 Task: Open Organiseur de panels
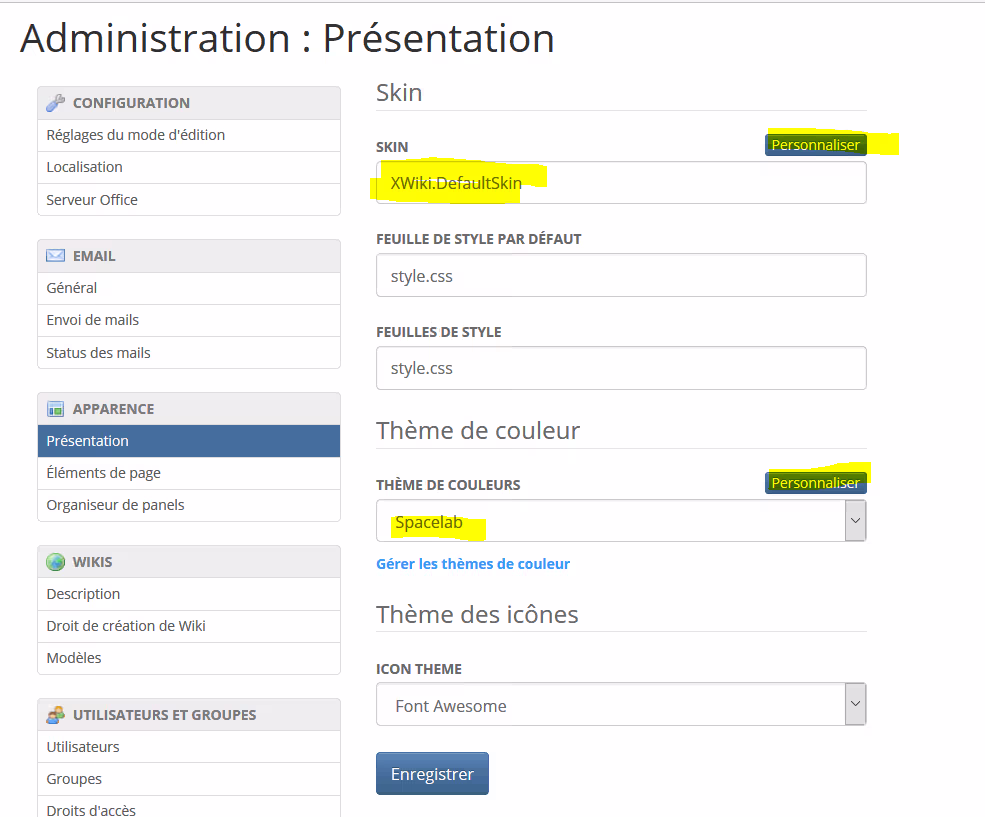(x=115, y=505)
